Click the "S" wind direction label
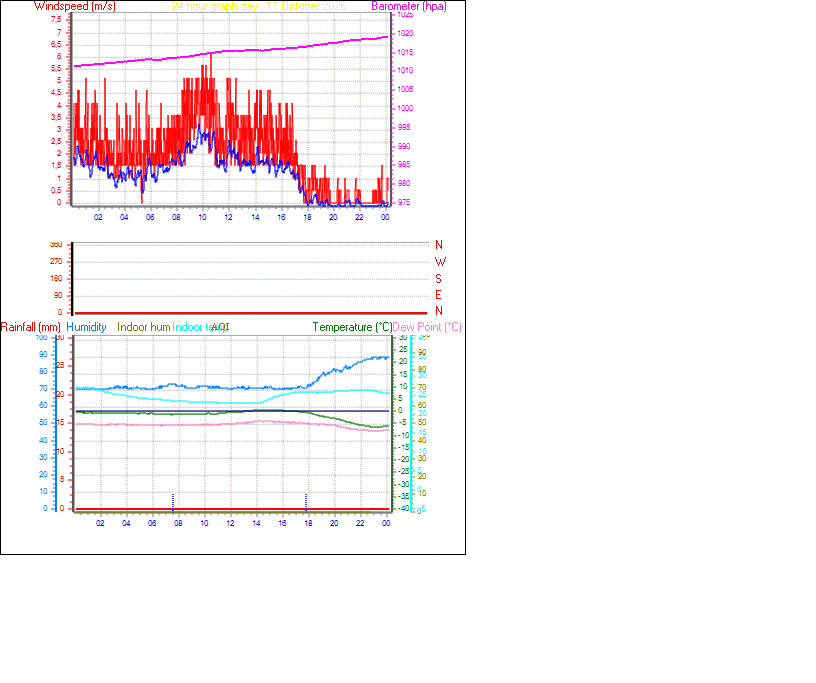This screenshot has width=816, height=683. pos(439,279)
